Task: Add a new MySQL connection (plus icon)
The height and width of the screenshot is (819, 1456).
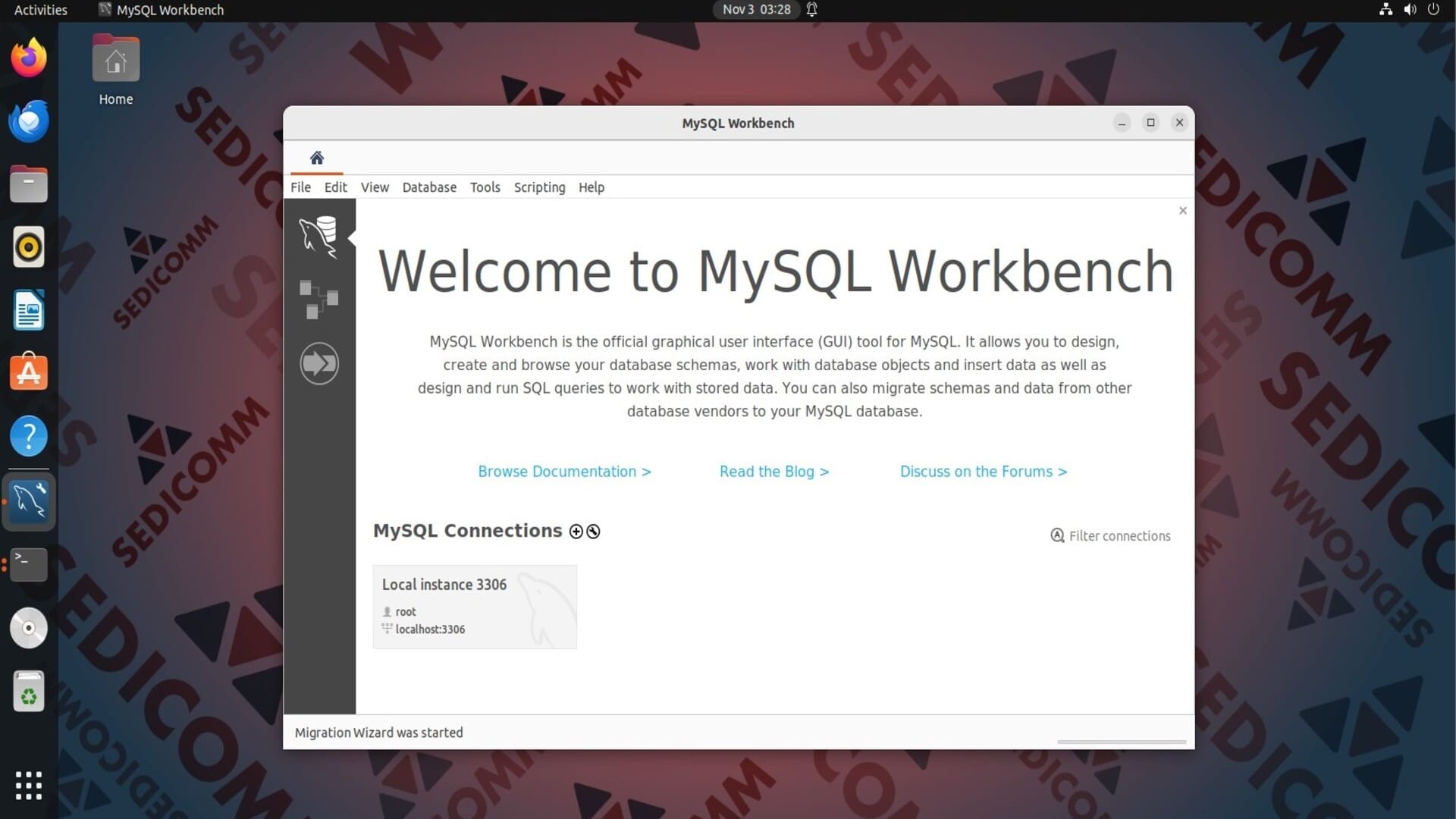Action: coord(576,532)
